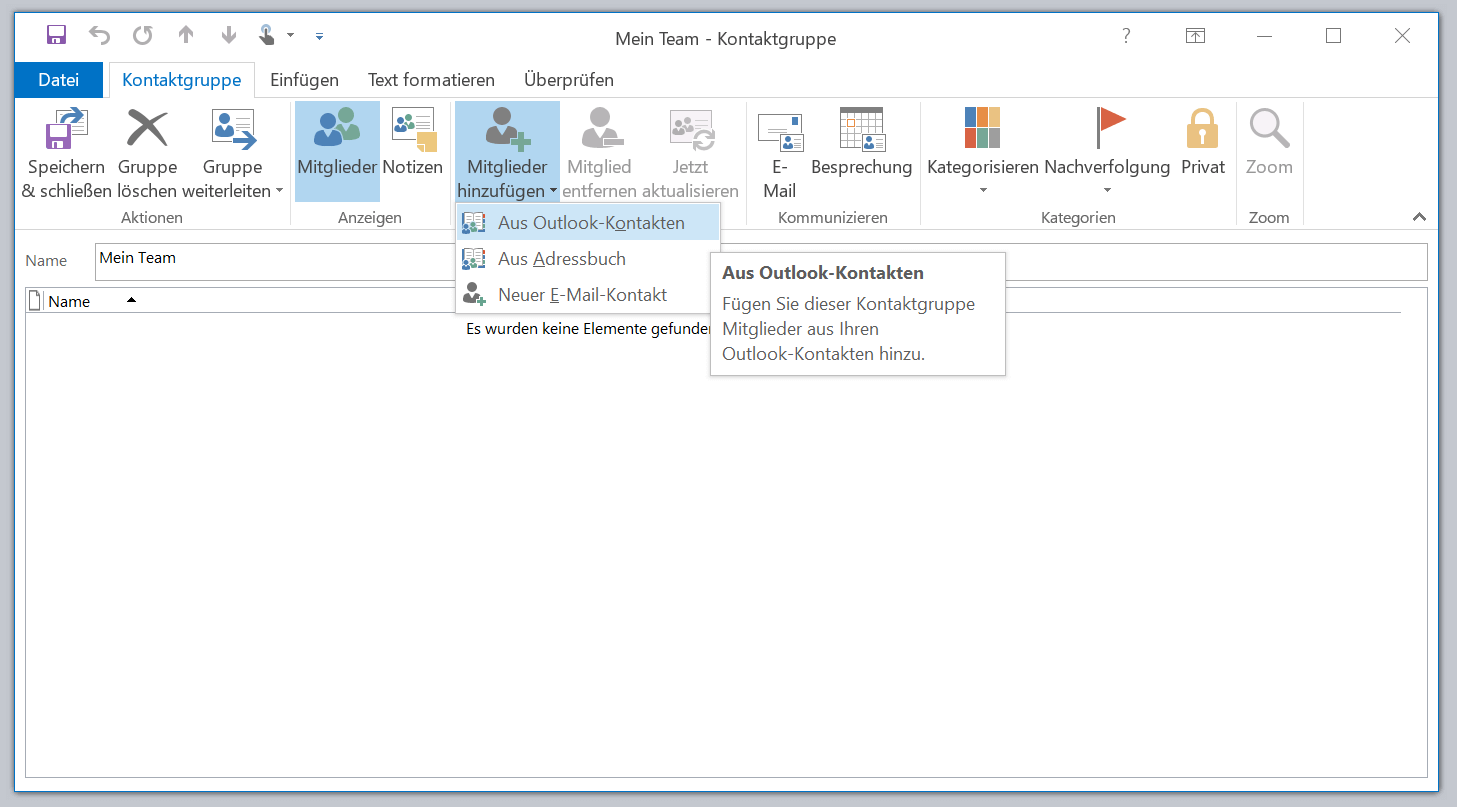Viewport: 1457px width, 807px height.
Task: Show the Mitglieder view
Action: click(337, 152)
